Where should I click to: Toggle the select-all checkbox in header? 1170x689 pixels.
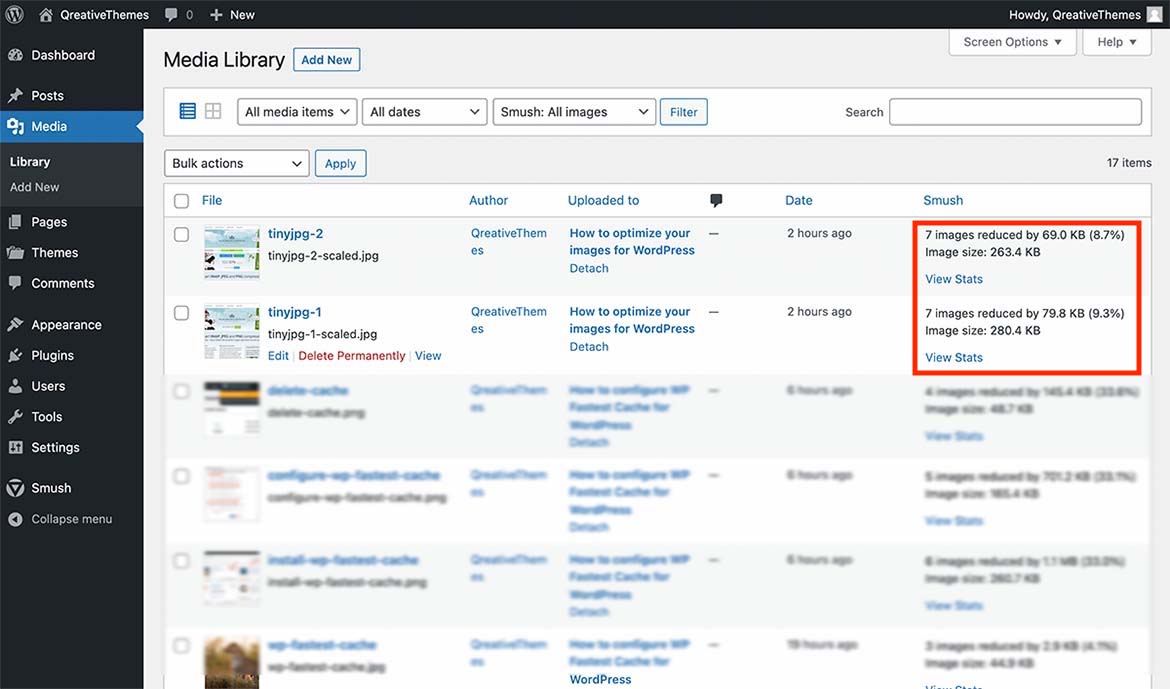(x=181, y=201)
